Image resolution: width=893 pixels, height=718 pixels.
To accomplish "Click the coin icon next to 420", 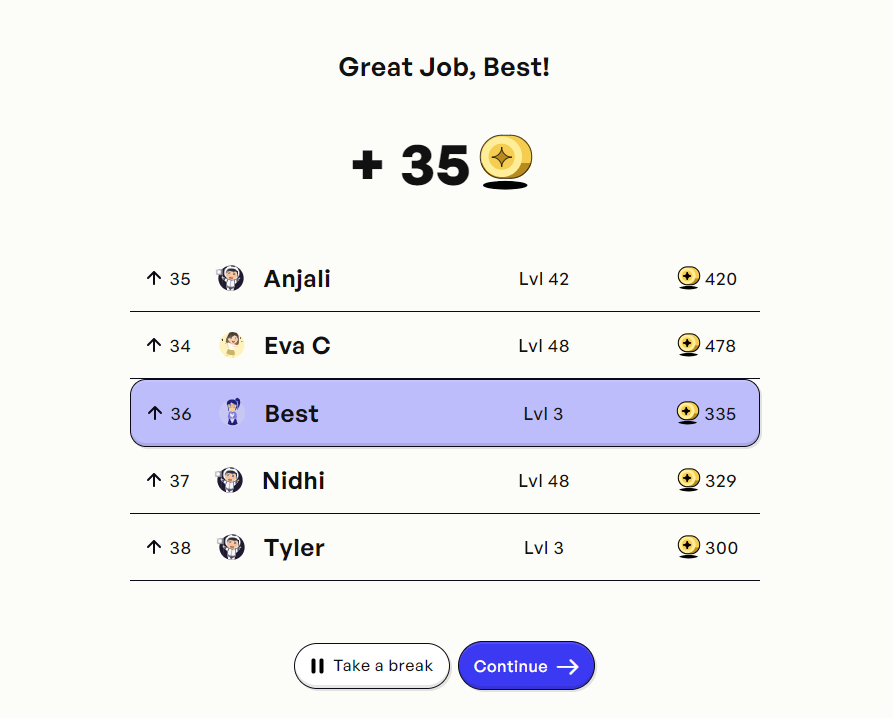I will 688,279.
